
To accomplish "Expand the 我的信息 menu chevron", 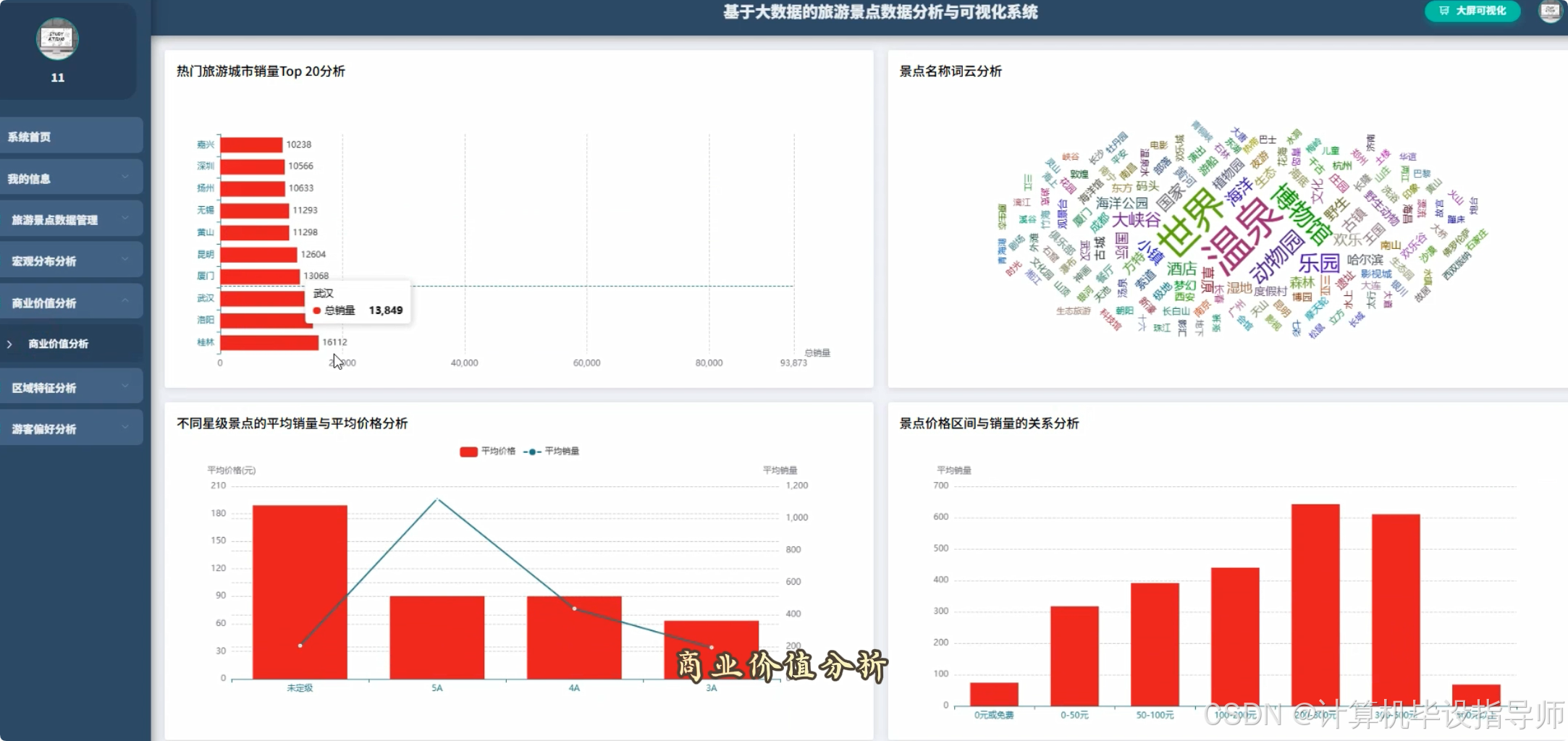I will pos(125,177).
